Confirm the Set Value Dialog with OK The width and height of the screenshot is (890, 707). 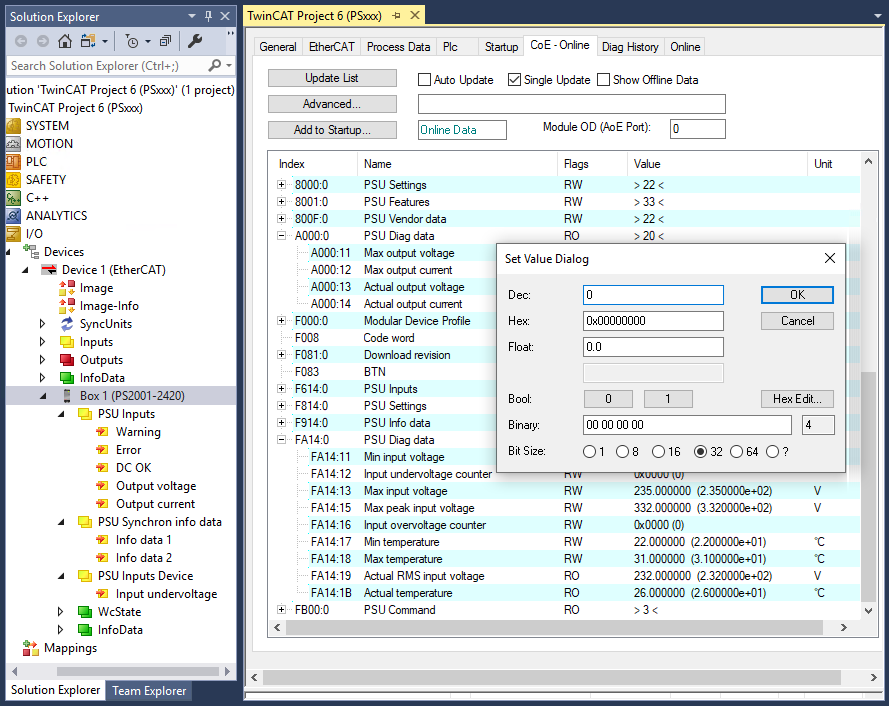click(x=797, y=294)
